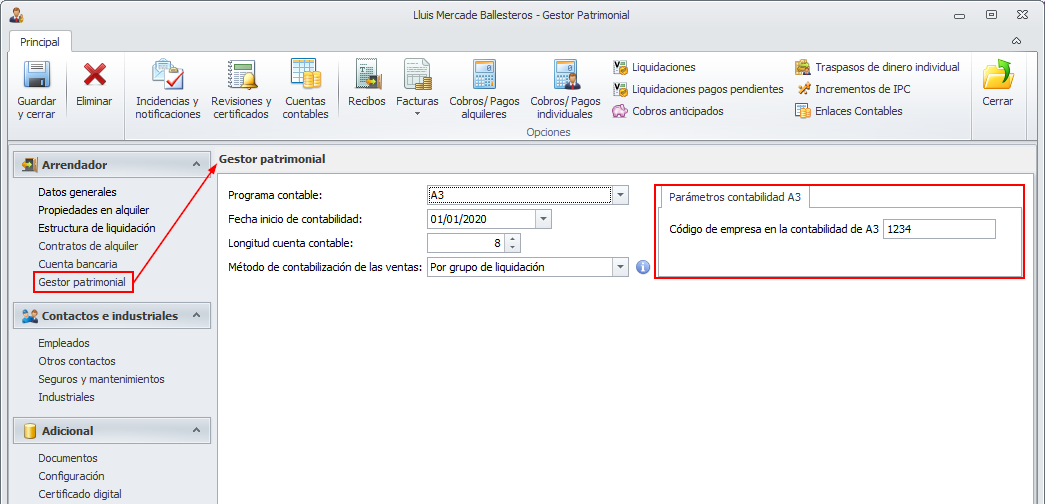Decrease Longitud cuenta contable with down arrow
1045x504 pixels.
pos(512,247)
